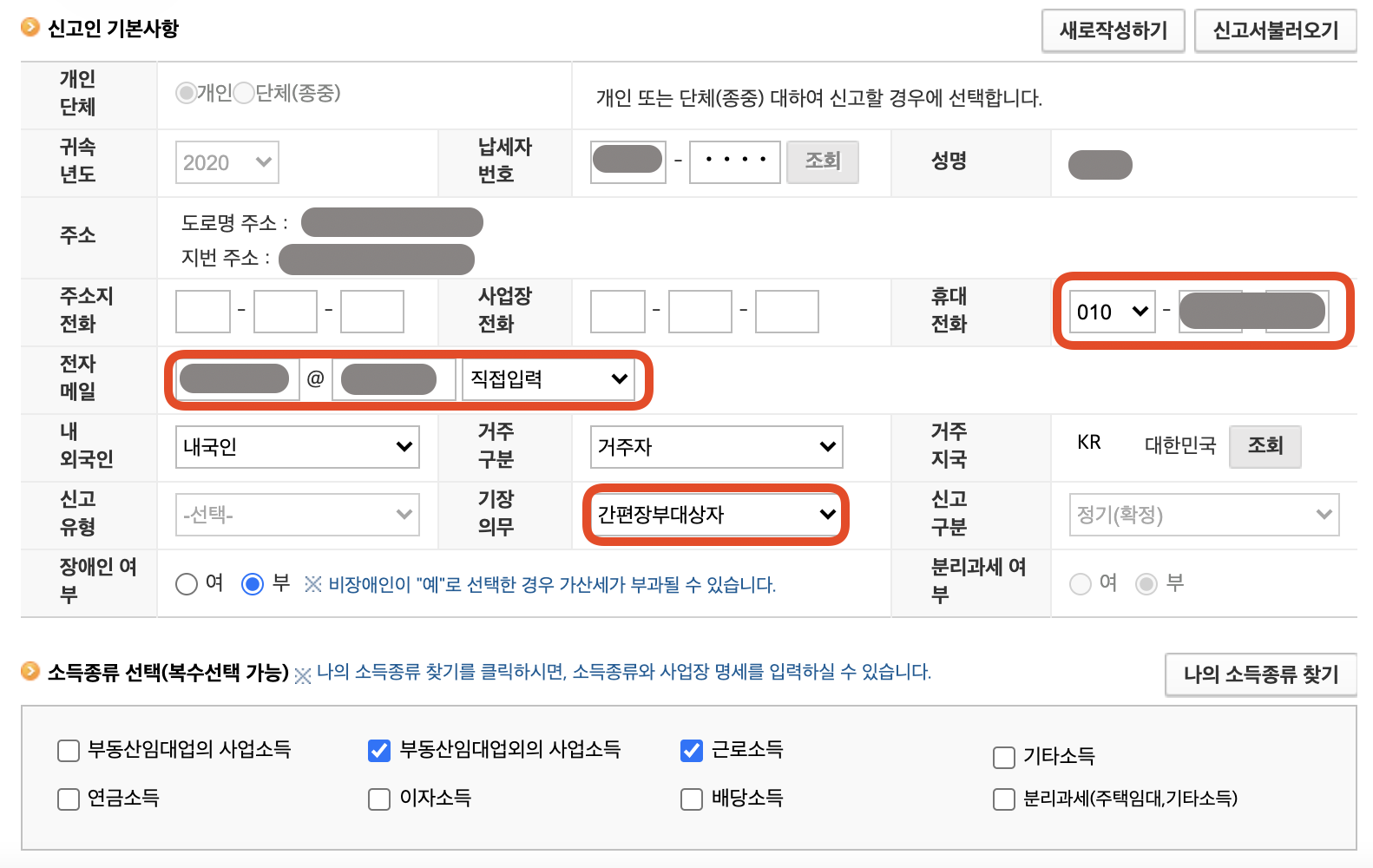Open the 귀속년도 dropdown showing 2020
The height and width of the screenshot is (868, 1373).
226,161
